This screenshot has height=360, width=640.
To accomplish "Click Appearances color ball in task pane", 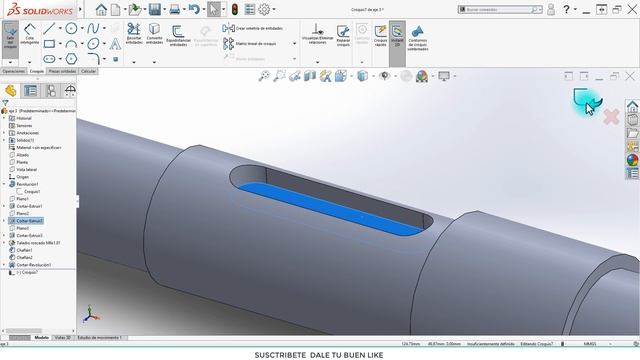I will (632, 160).
